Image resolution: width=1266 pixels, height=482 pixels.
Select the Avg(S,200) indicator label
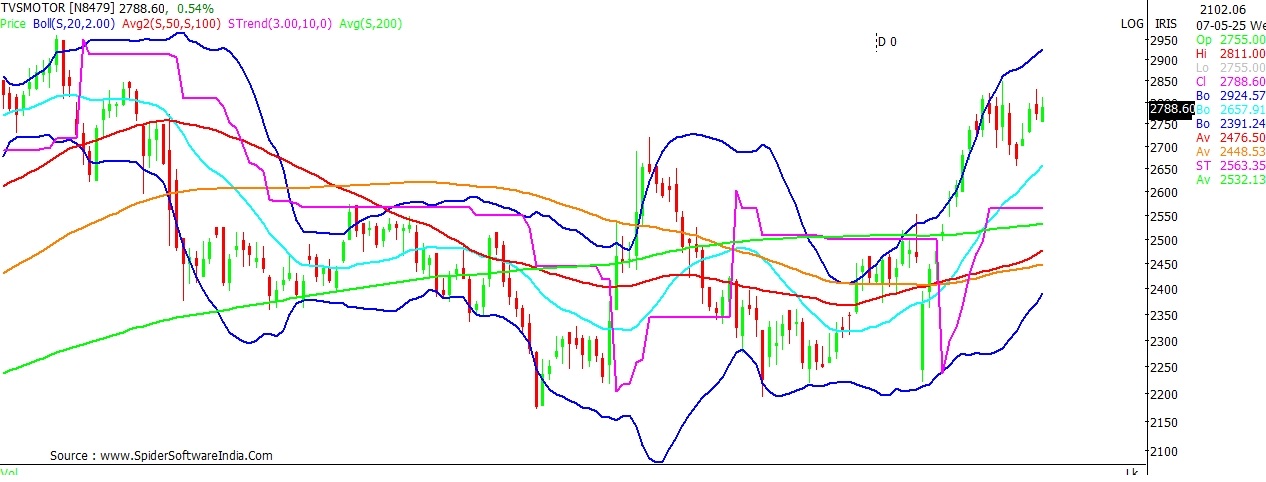click(x=370, y=23)
